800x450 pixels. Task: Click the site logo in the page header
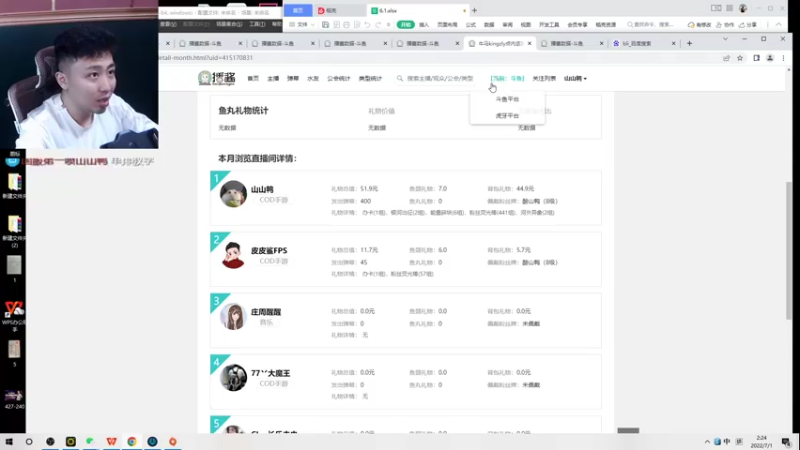217,78
